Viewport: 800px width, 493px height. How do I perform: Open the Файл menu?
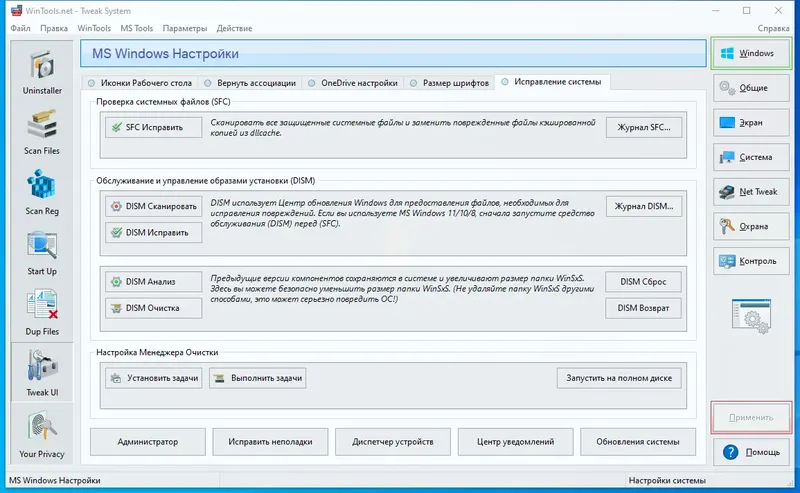pos(20,29)
